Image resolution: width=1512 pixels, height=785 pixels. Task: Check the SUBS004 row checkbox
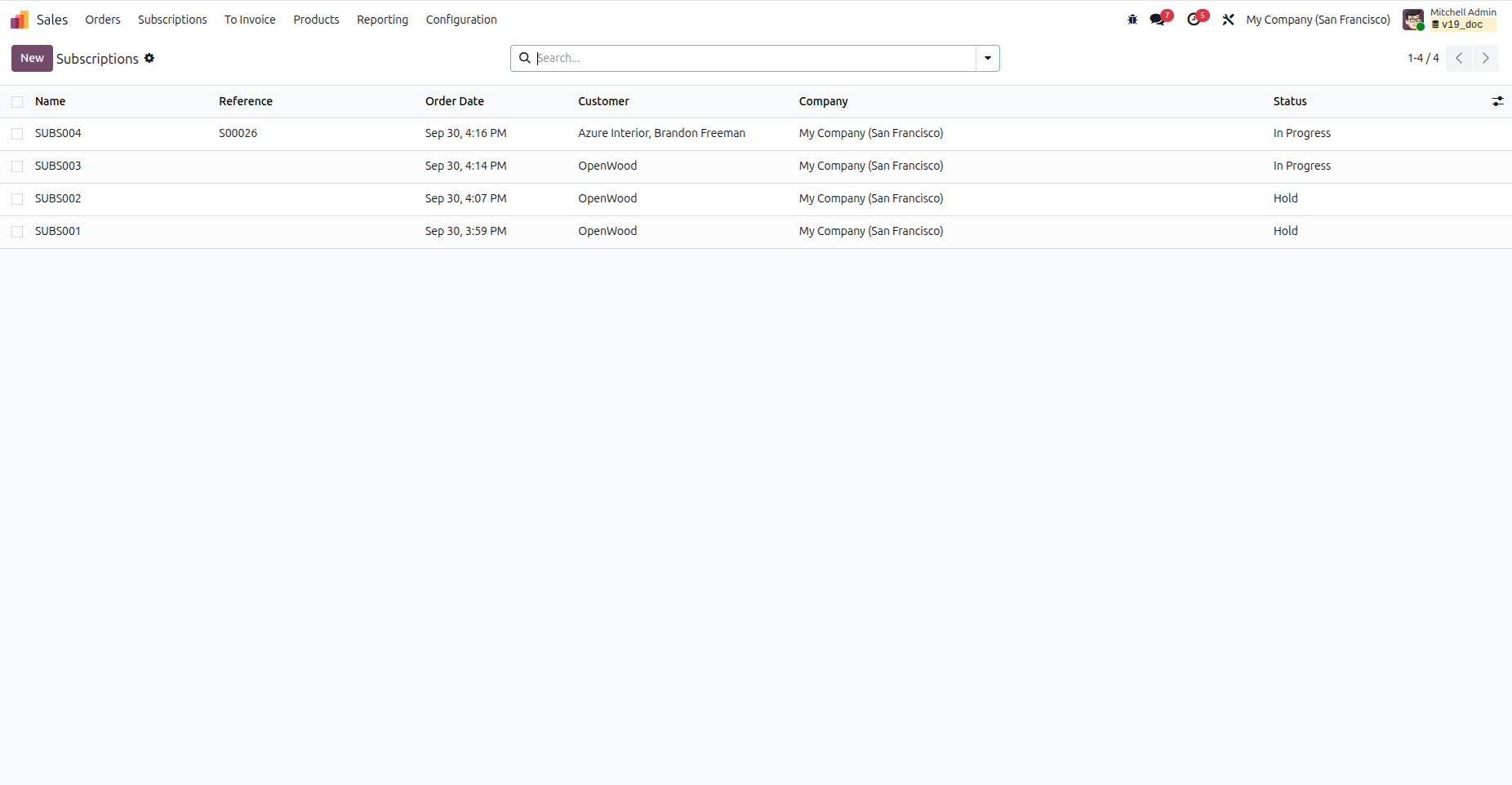[17, 134]
